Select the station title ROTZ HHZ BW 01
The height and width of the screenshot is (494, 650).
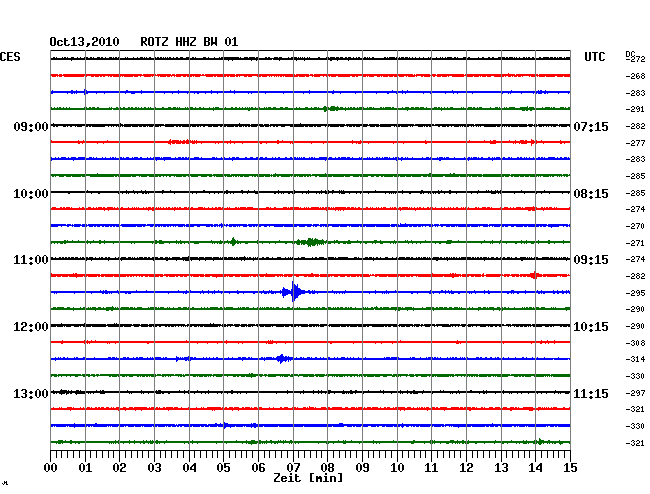point(189,42)
